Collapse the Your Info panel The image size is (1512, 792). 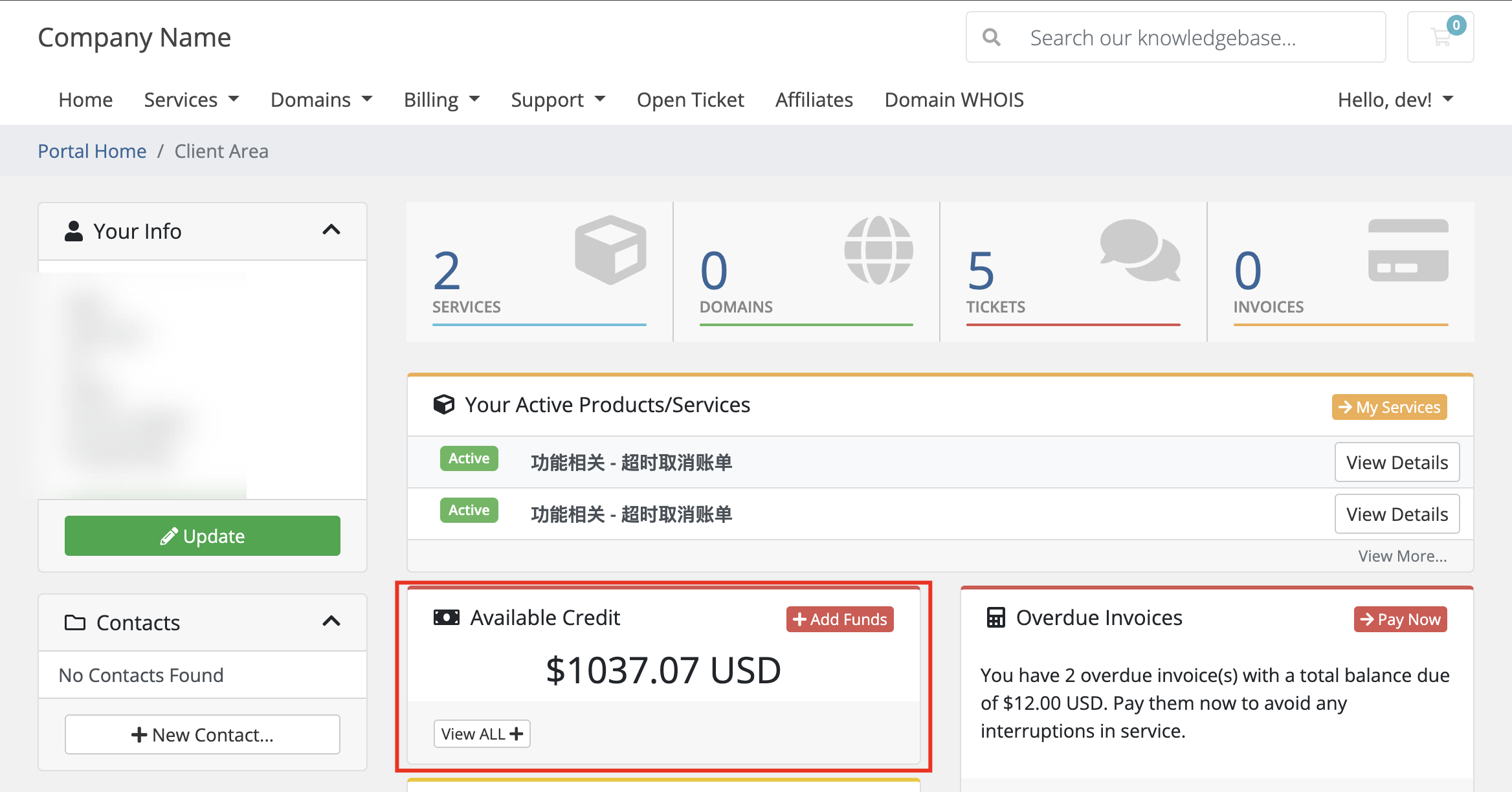332,230
